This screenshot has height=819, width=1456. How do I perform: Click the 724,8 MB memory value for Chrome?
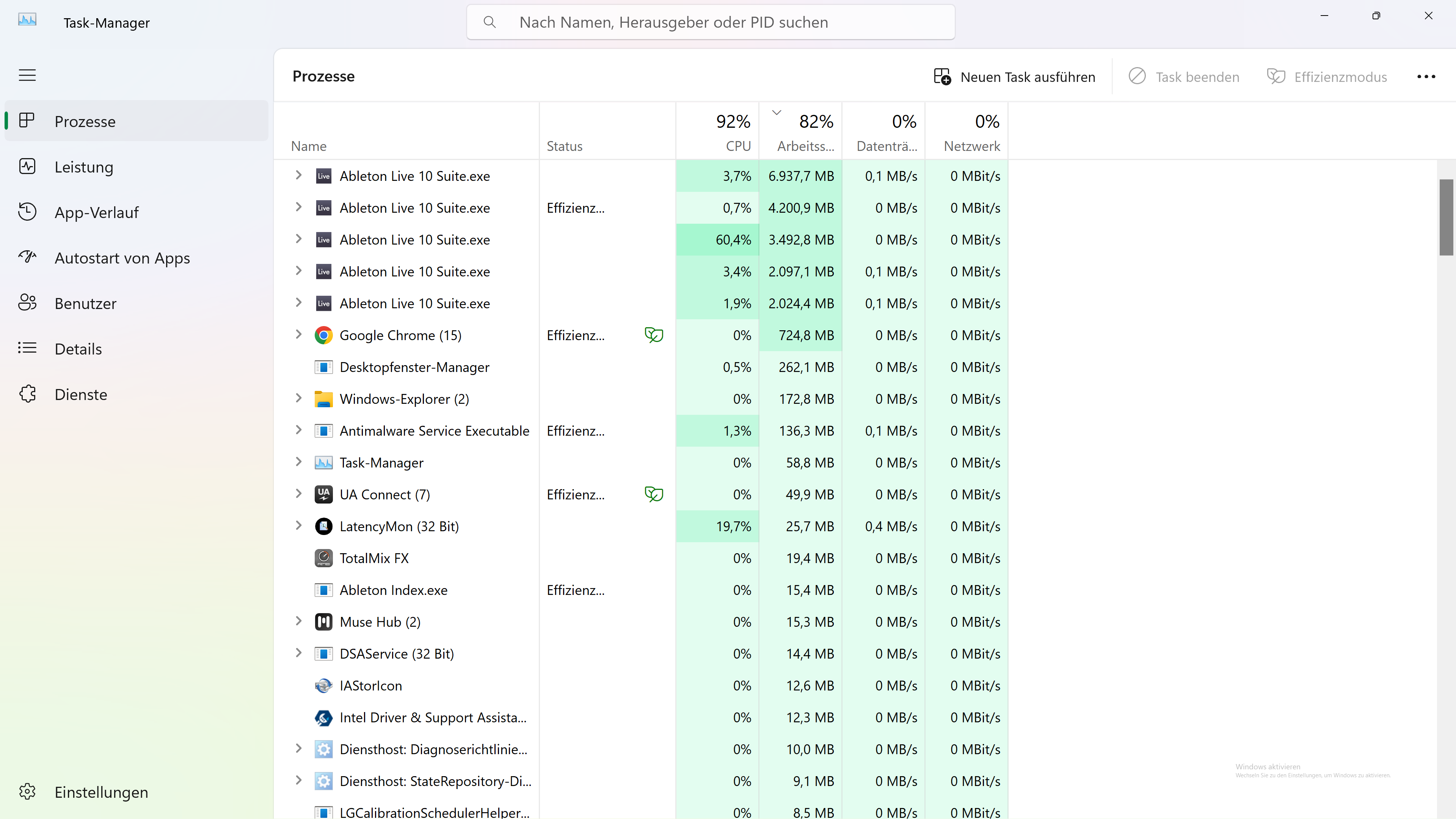(x=806, y=336)
